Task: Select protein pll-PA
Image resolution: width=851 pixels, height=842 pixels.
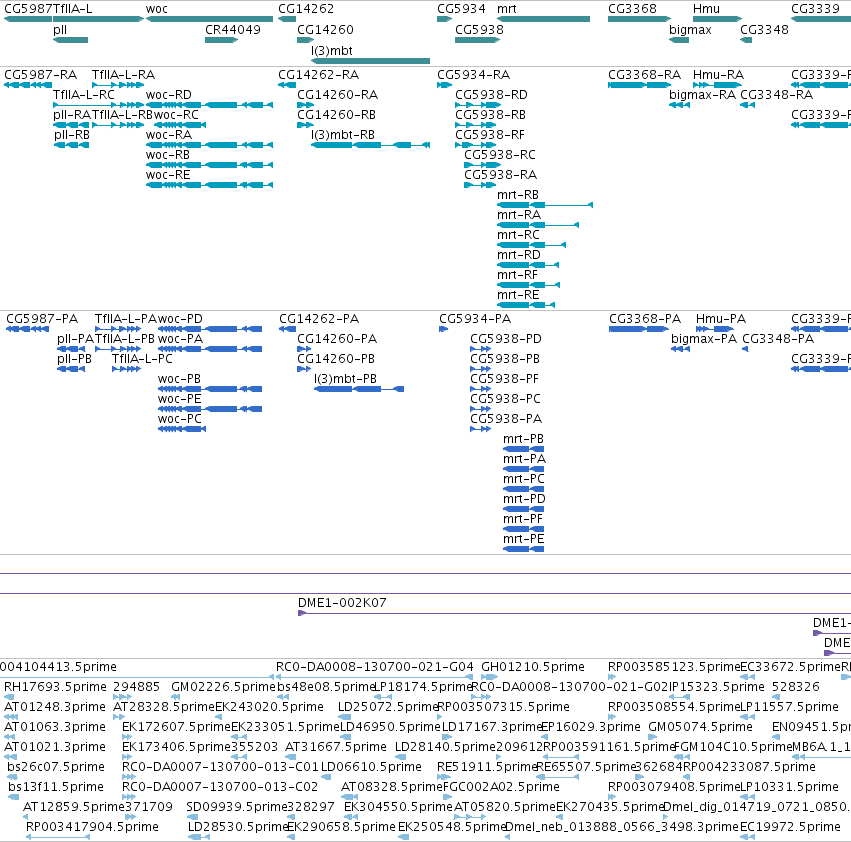Action: [x=71, y=349]
